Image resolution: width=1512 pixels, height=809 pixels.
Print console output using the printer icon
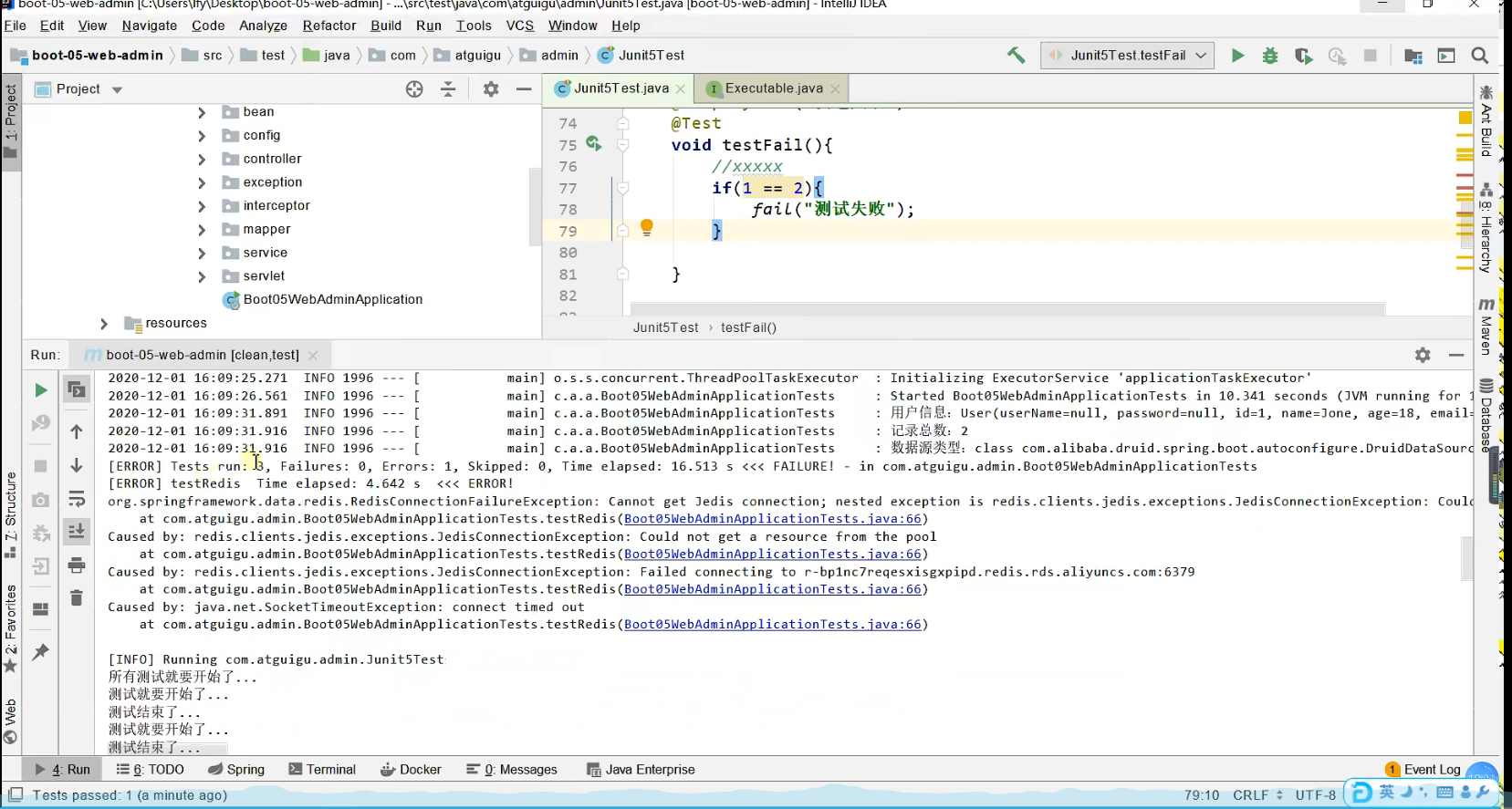[x=77, y=565]
